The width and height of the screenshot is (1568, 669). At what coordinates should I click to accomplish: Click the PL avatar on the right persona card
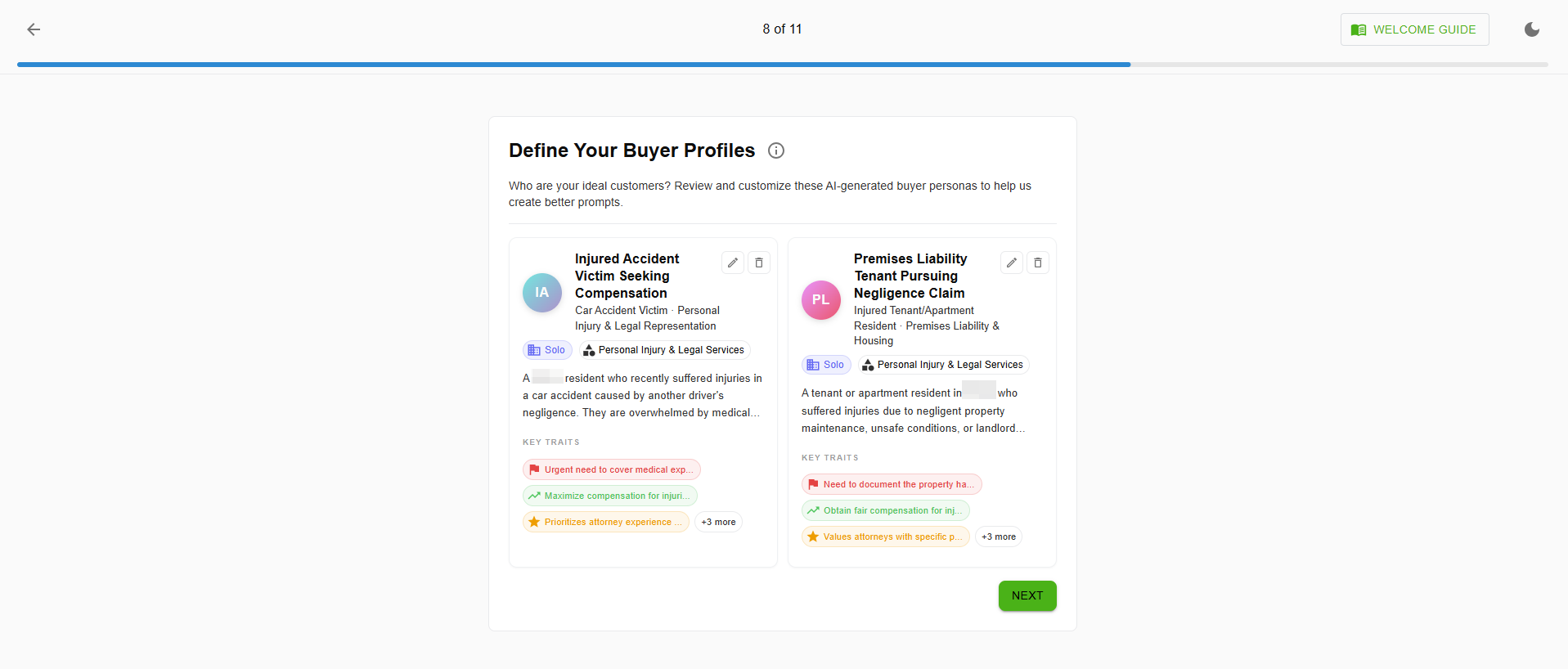[820, 299]
